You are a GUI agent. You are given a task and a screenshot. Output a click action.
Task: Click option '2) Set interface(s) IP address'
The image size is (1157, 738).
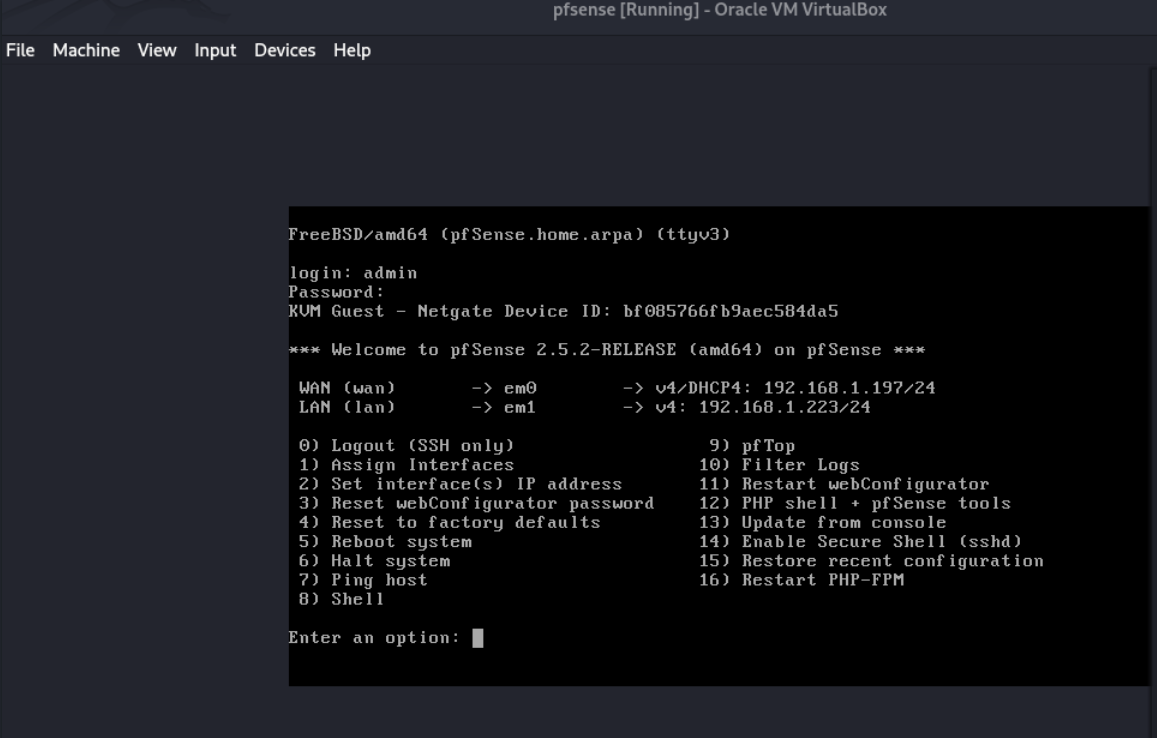pyautogui.click(x=460, y=484)
